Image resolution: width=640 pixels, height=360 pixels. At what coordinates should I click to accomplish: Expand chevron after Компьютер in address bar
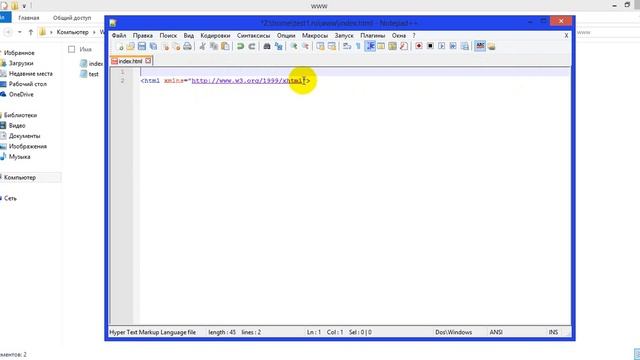(x=94, y=32)
